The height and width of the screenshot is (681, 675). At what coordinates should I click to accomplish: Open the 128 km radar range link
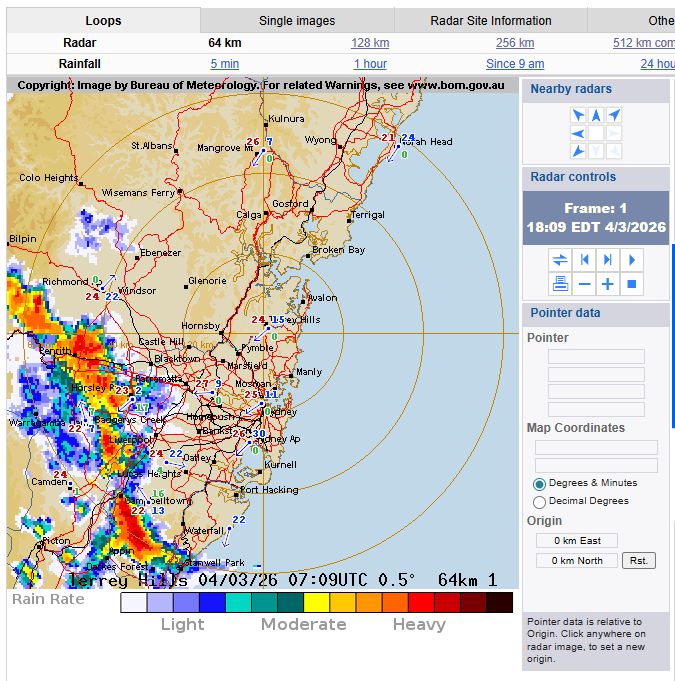tap(370, 43)
